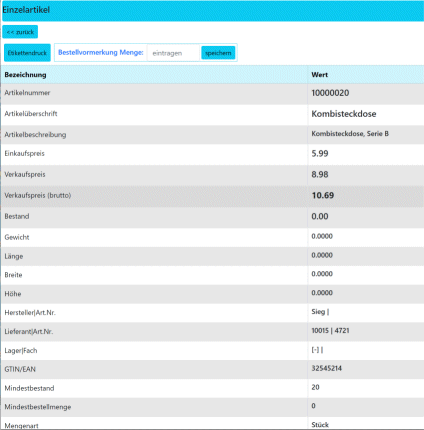Click the Einzelartikel page title bar
The height and width of the screenshot is (430, 424).
213,10
